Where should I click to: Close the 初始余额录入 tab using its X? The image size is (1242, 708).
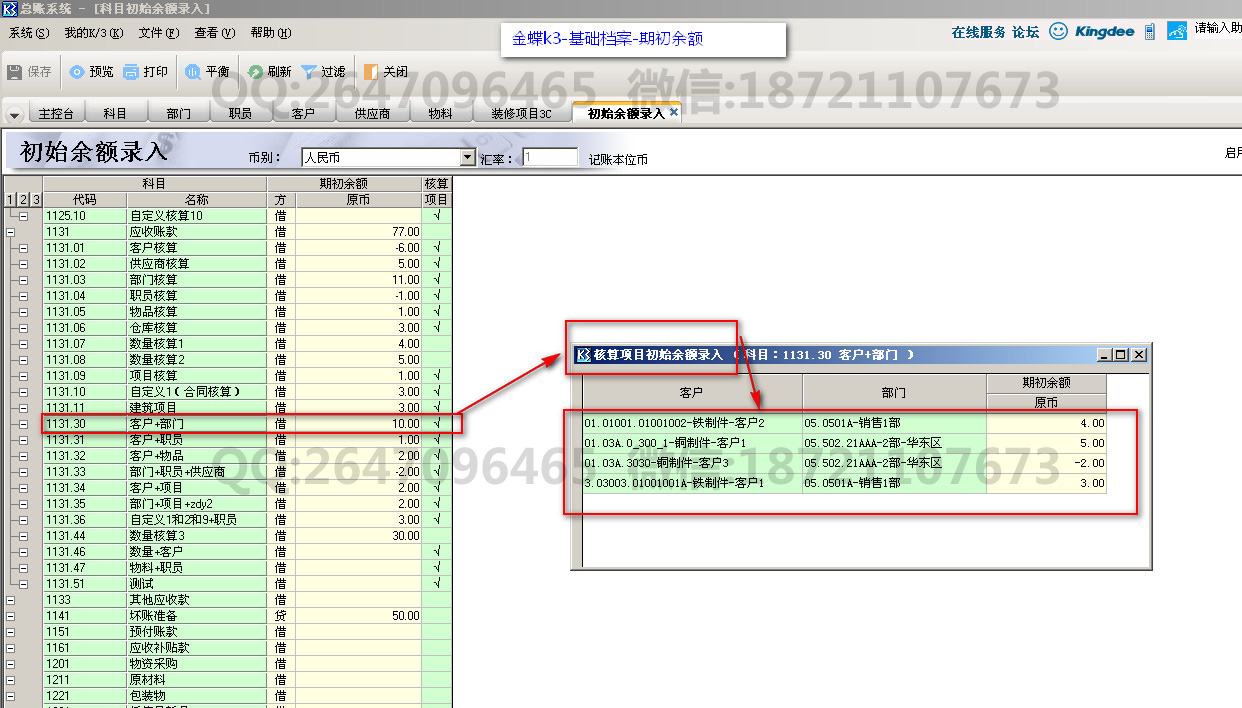674,113
